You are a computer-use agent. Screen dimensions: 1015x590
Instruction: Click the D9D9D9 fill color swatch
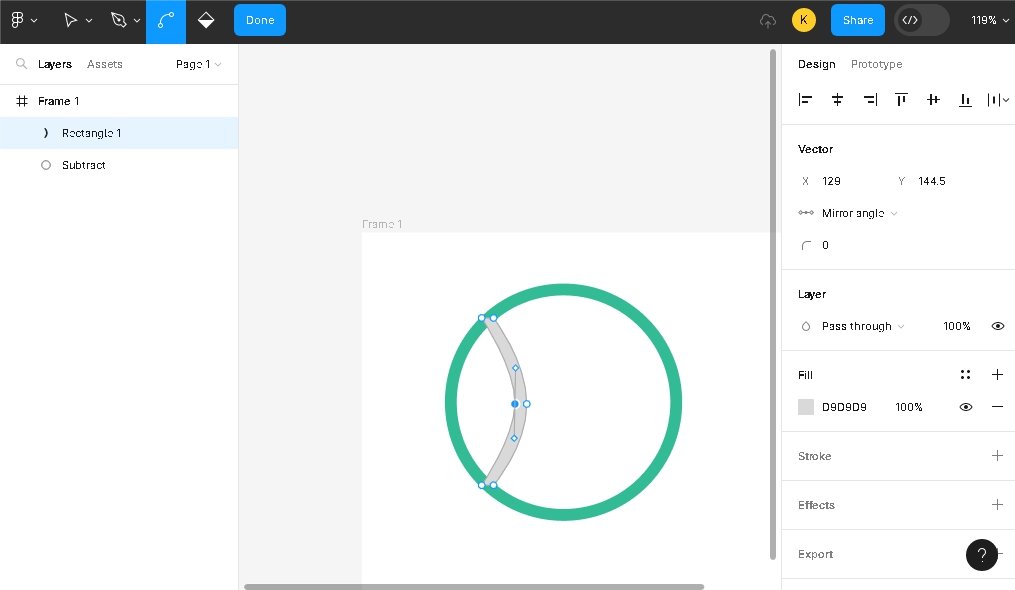[806, 407]
